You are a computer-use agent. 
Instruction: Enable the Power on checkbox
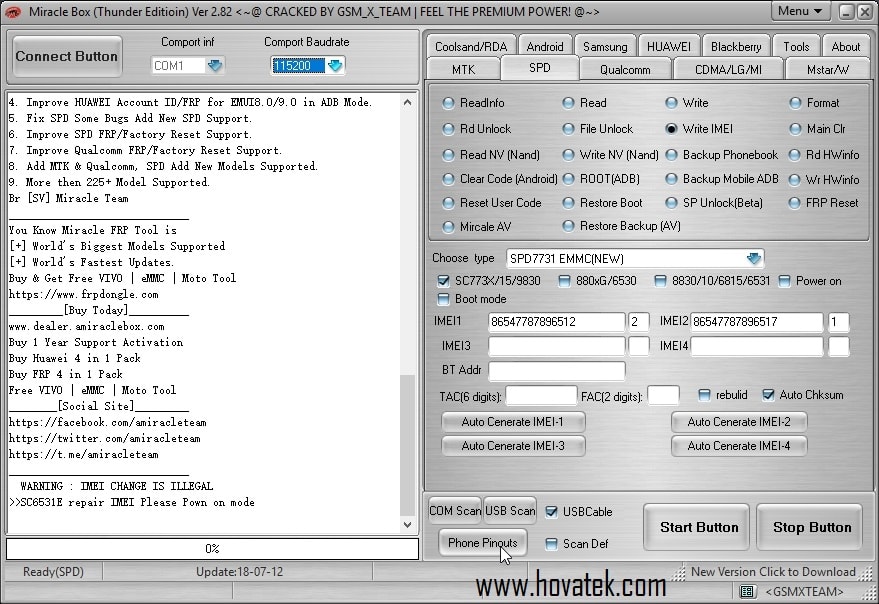(784, 281)
